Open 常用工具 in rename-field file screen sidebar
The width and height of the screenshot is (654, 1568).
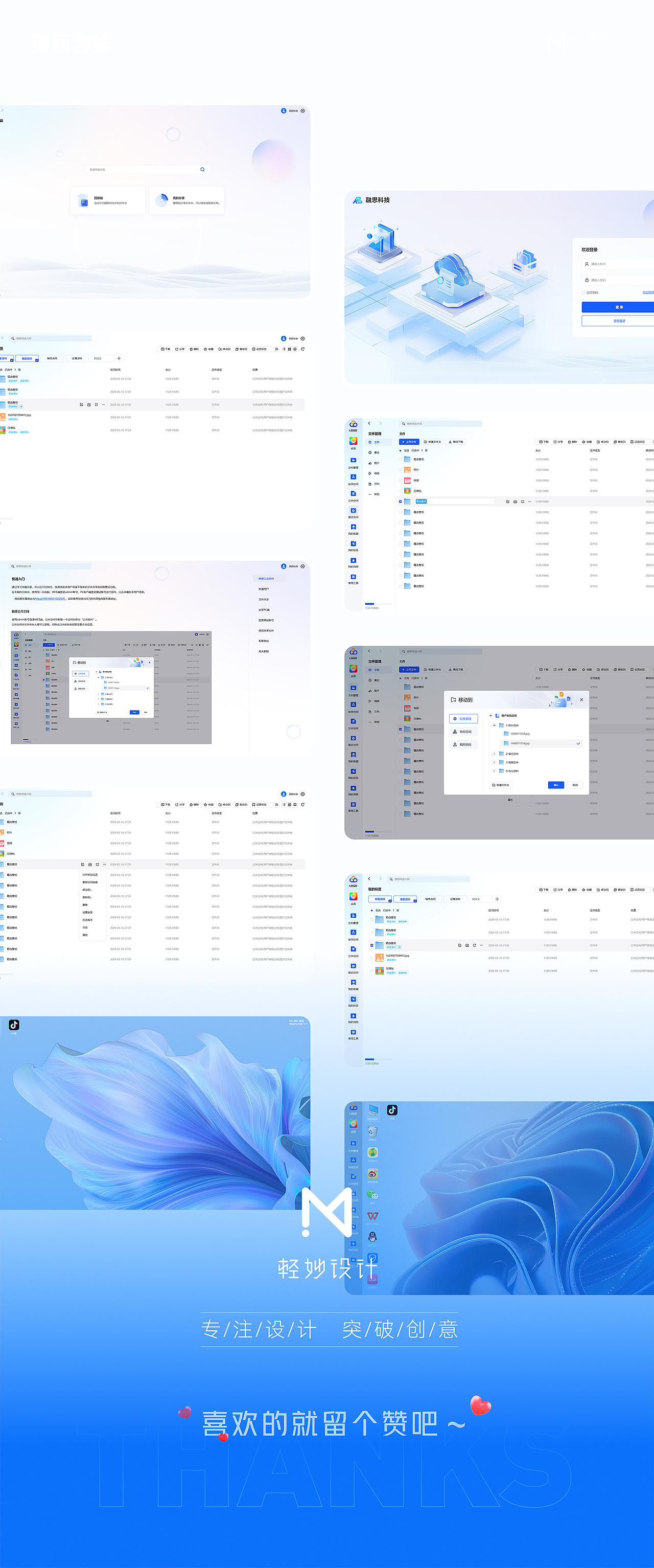point(353,578)
